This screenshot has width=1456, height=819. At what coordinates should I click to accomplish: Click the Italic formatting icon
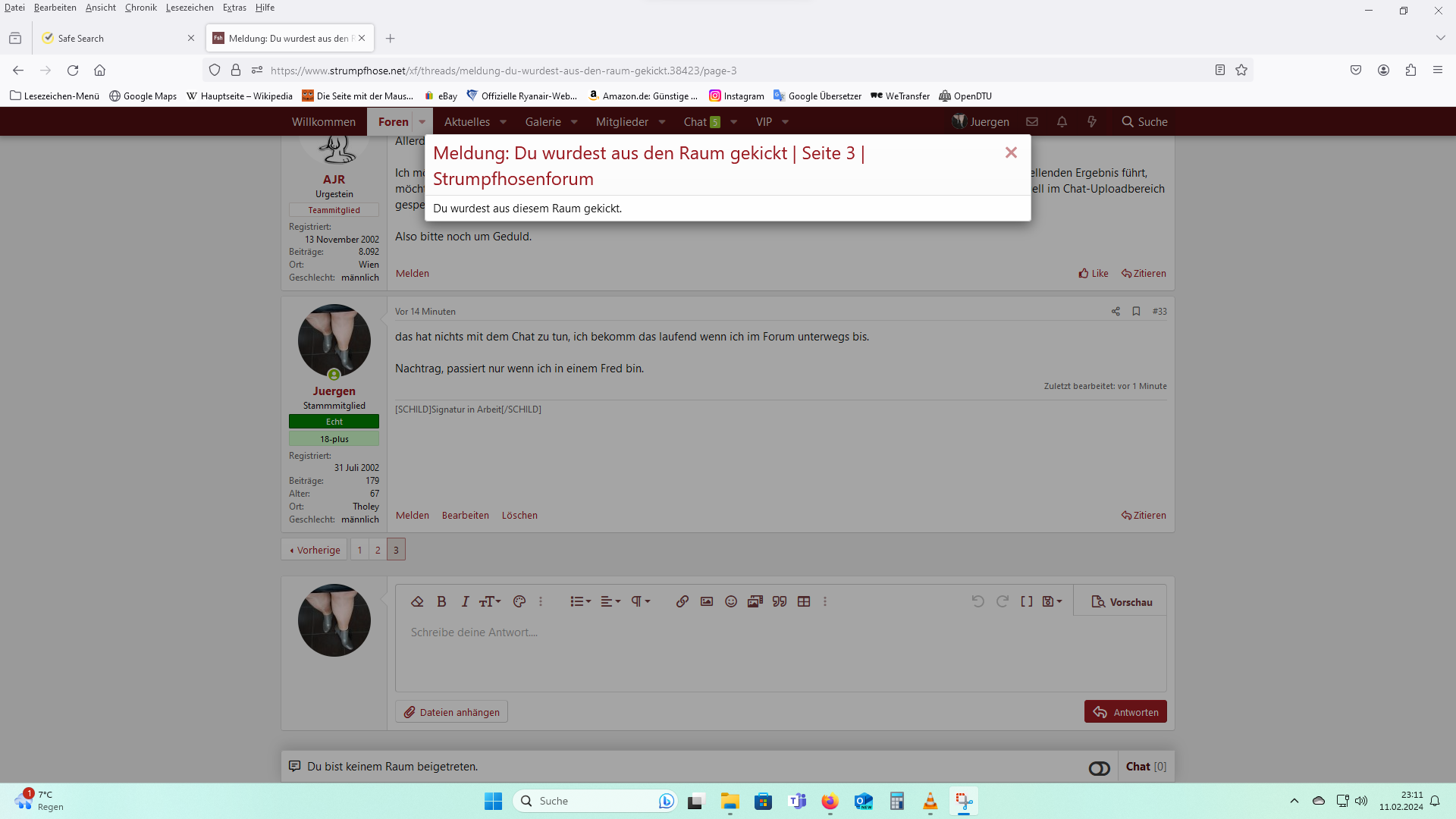point(465,601)
